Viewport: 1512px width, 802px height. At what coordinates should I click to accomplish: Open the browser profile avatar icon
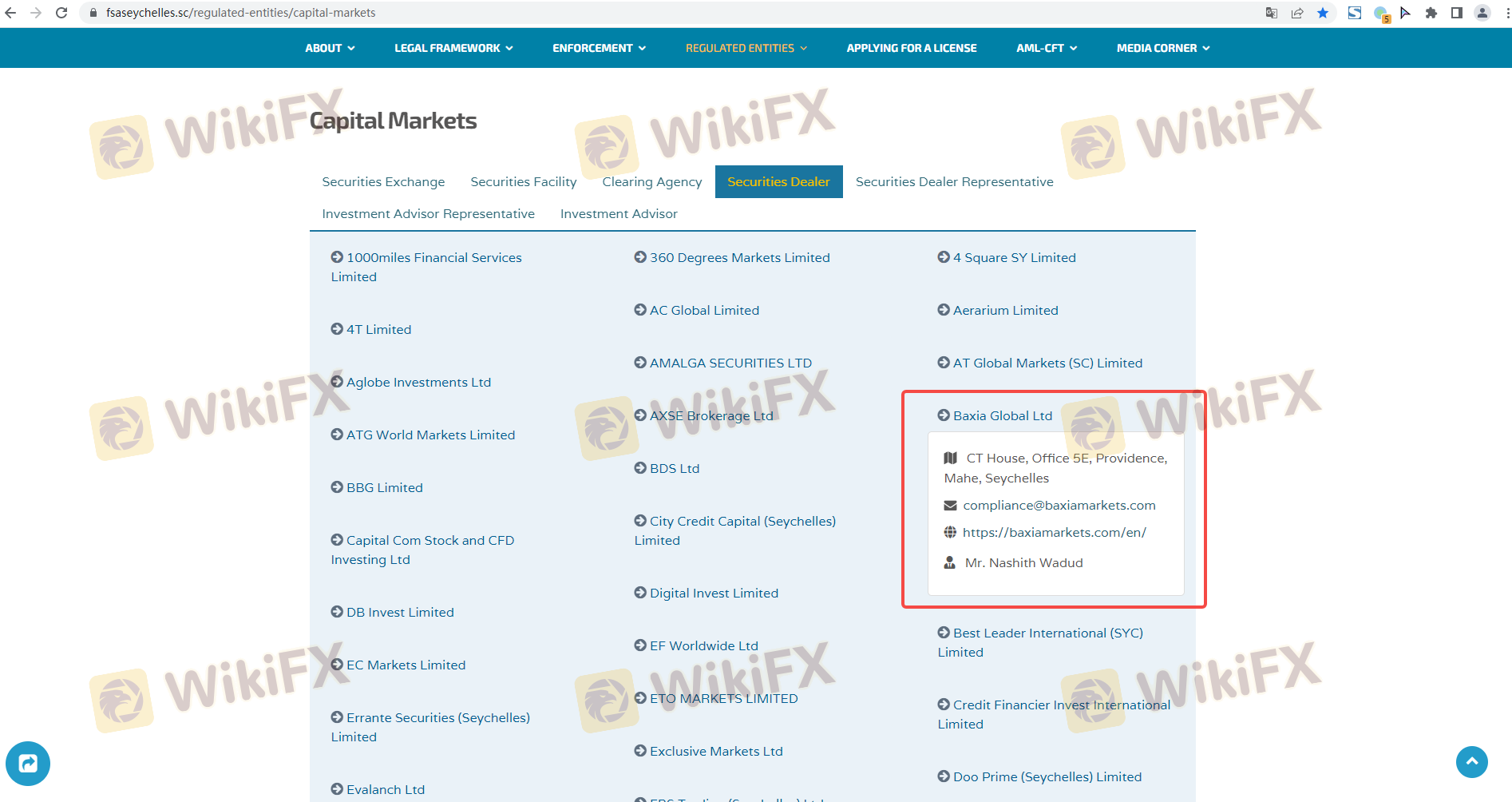coord(1482,13)
